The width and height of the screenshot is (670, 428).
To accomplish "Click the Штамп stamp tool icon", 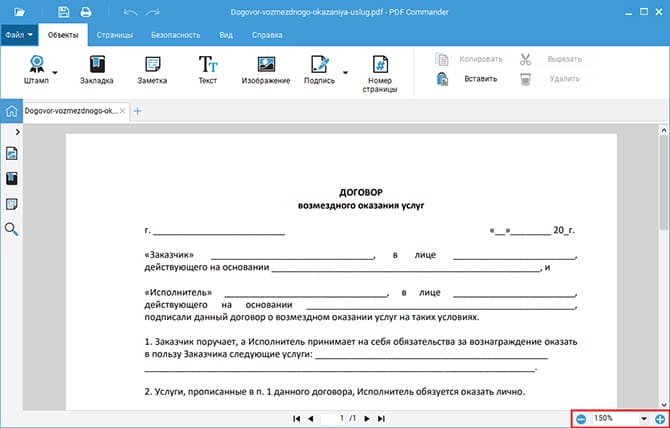I will coord(37,66).
